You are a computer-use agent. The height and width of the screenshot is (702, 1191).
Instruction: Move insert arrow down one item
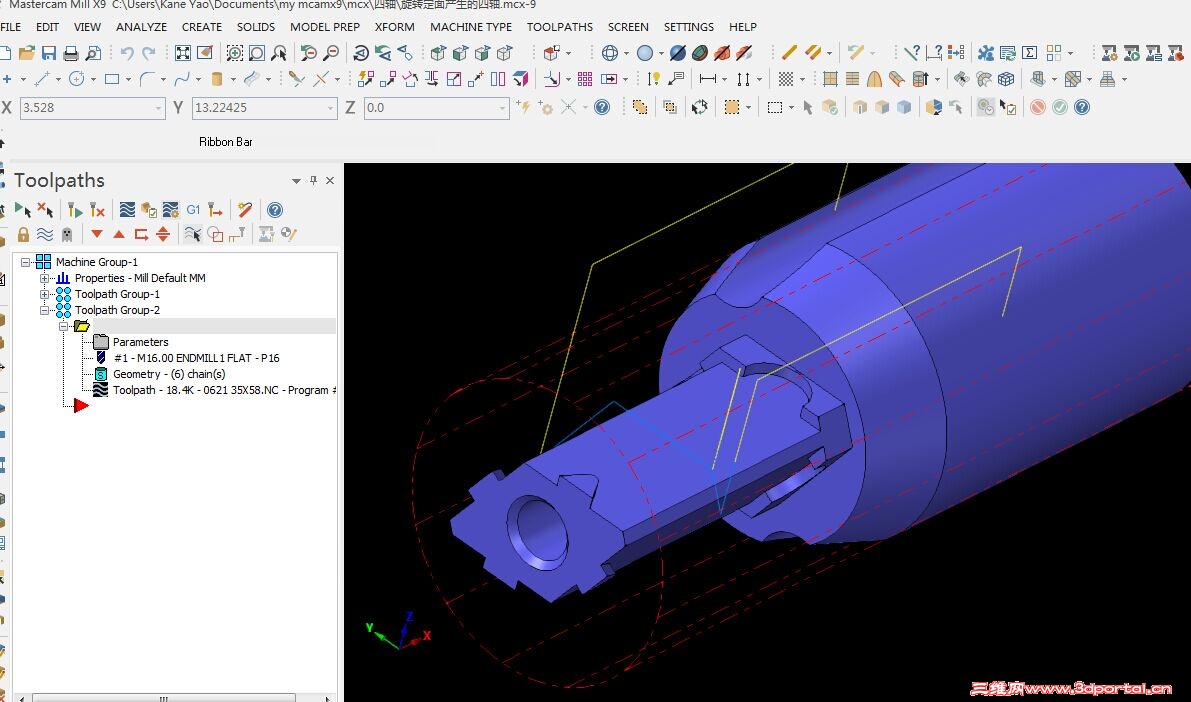(96, 234)
